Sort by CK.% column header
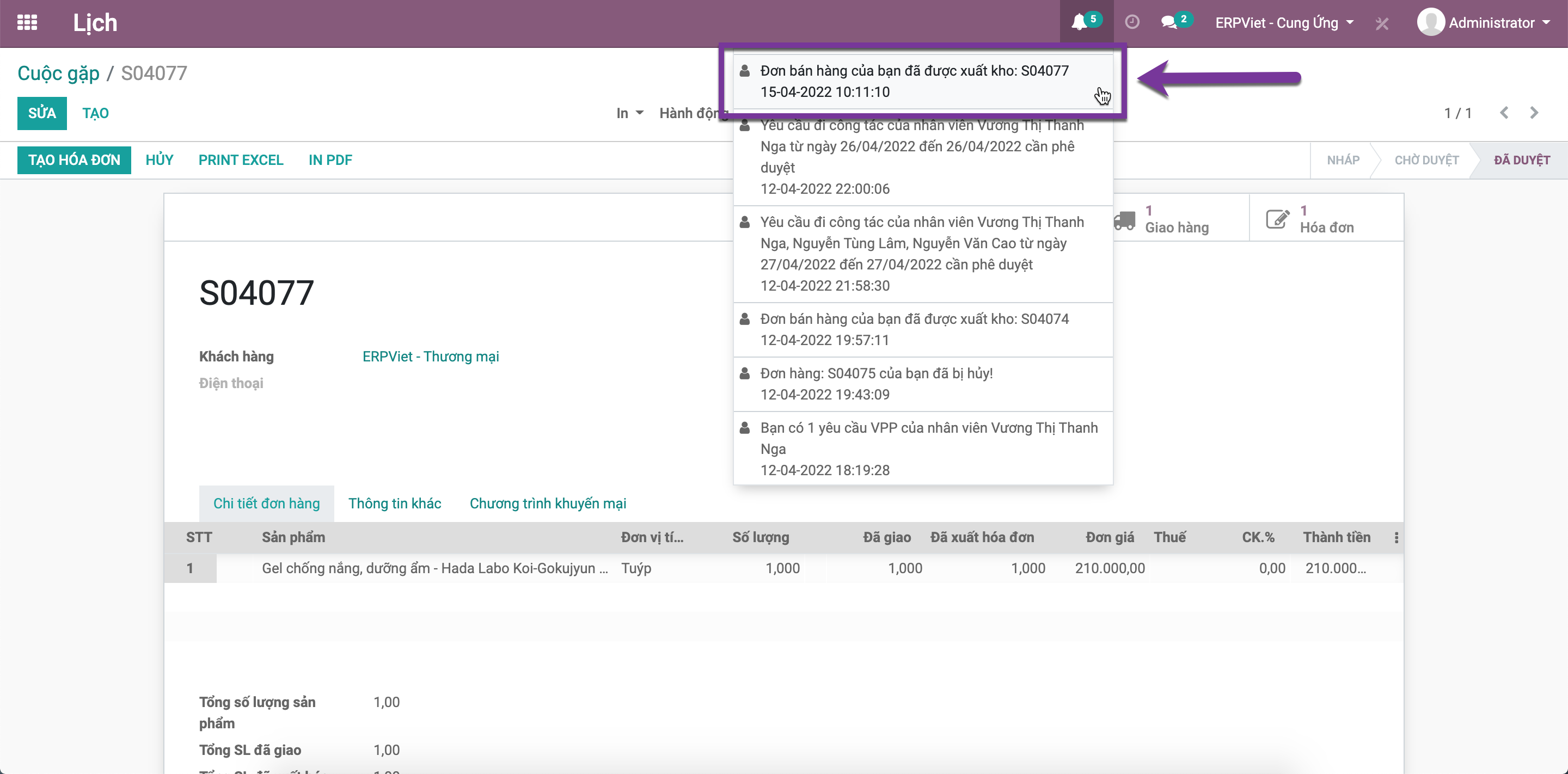This screenshot has width=1568, height=774. [x=1258, y=537]
